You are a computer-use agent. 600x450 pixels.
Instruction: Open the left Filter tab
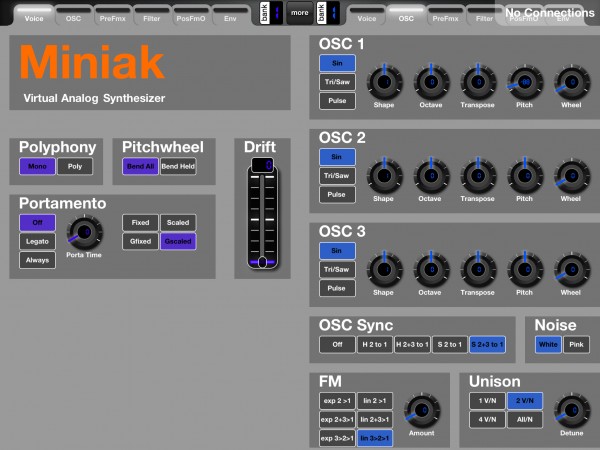click(152, 15)
